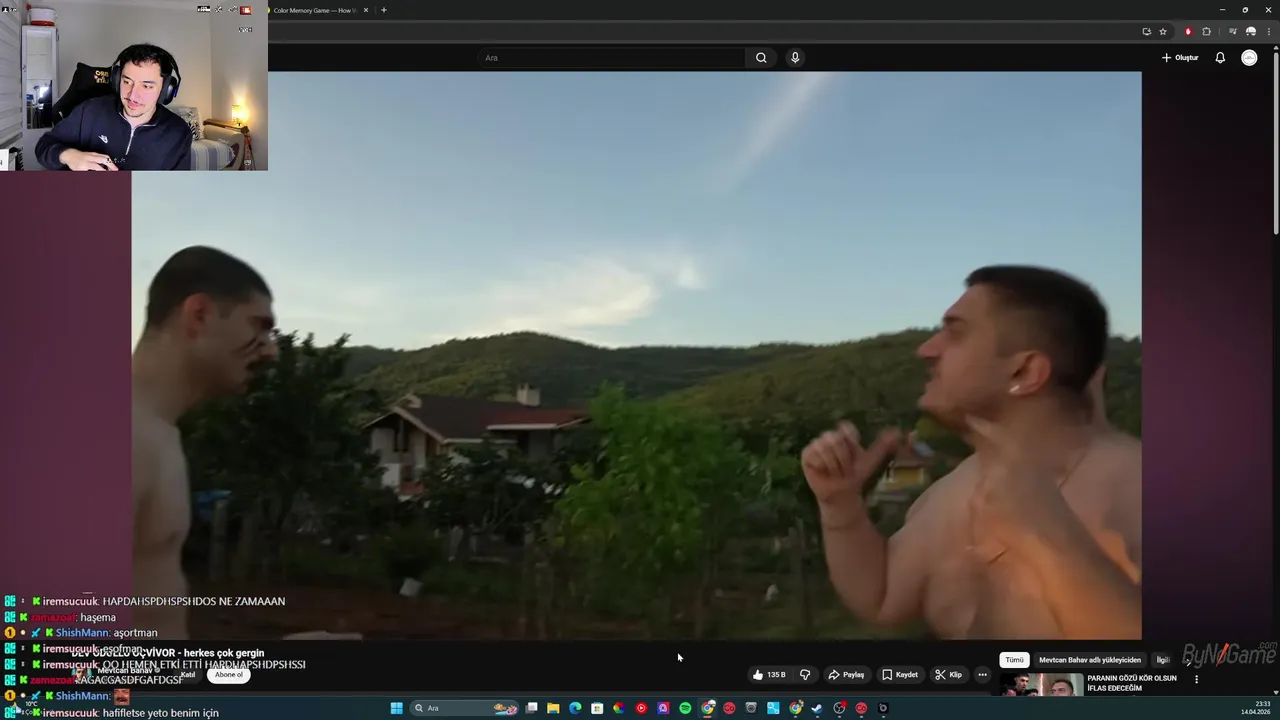Close the Color Memory Game tab
1280x720 pixels.
click(x=366, y=10)
